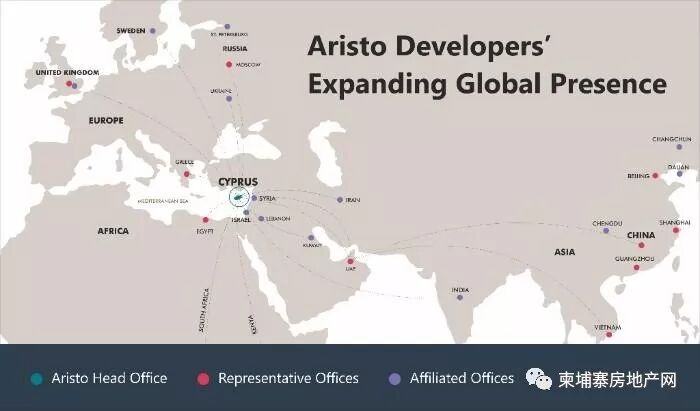Viewport: 700px width, 411px height.
Task: Click the red Moscow office marker
Action: click(229, 65)
